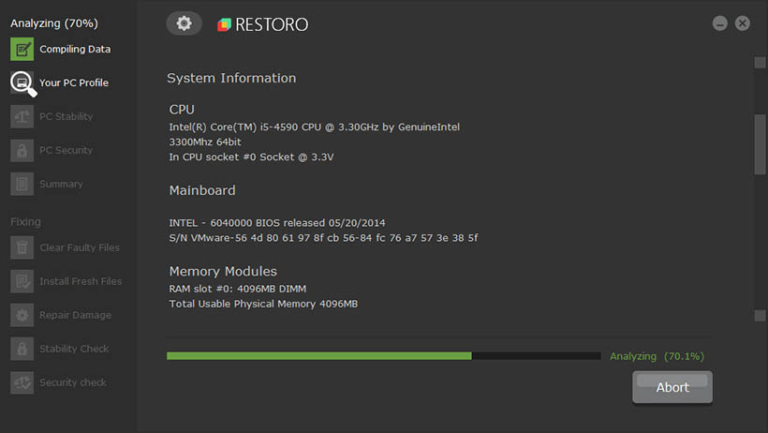Click the Your PC Profile magnifier icon
This screenshot has width=768, height=433.
22,83
